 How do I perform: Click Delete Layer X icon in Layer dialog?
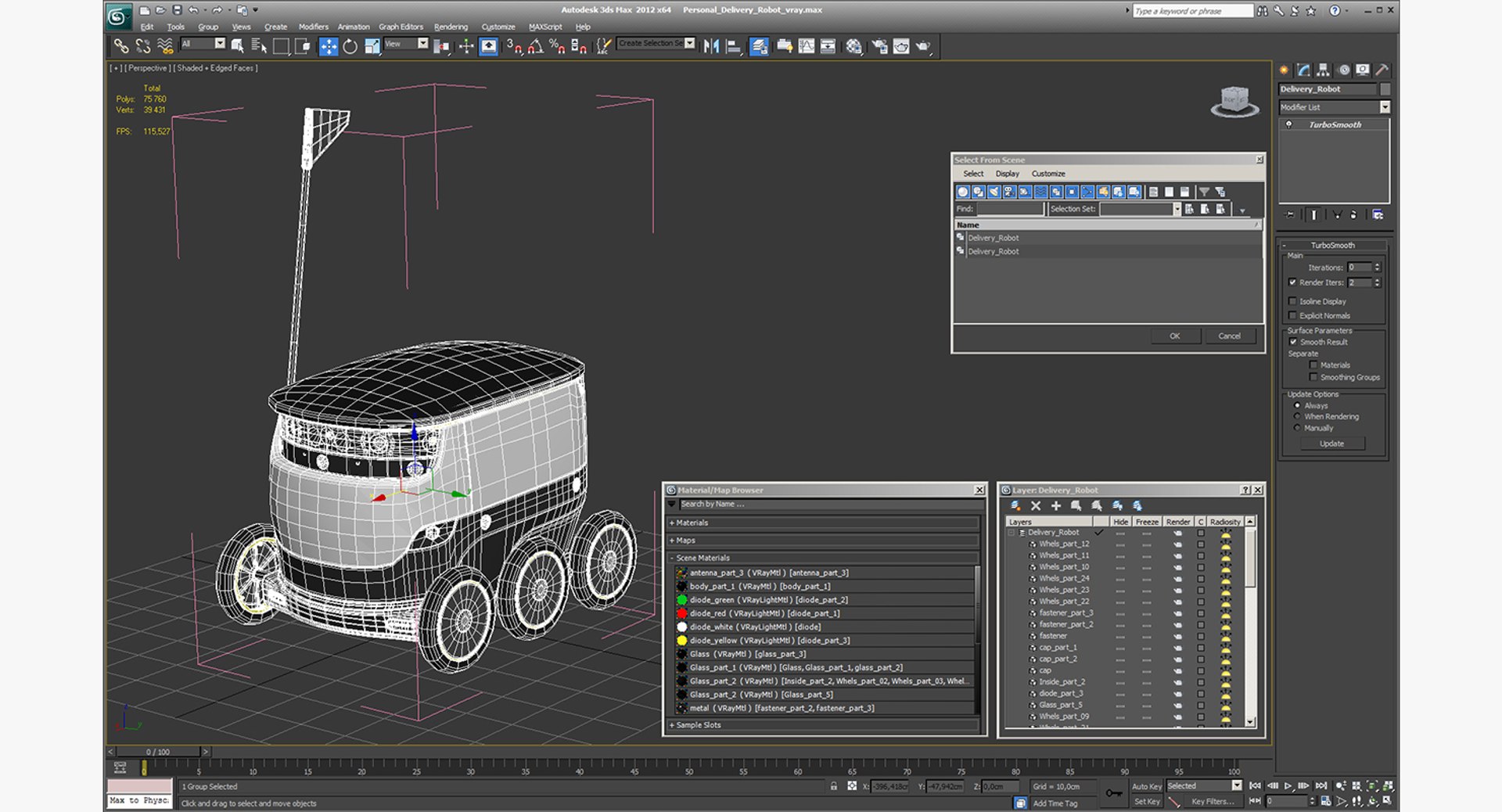click(x=1036, y=506)
